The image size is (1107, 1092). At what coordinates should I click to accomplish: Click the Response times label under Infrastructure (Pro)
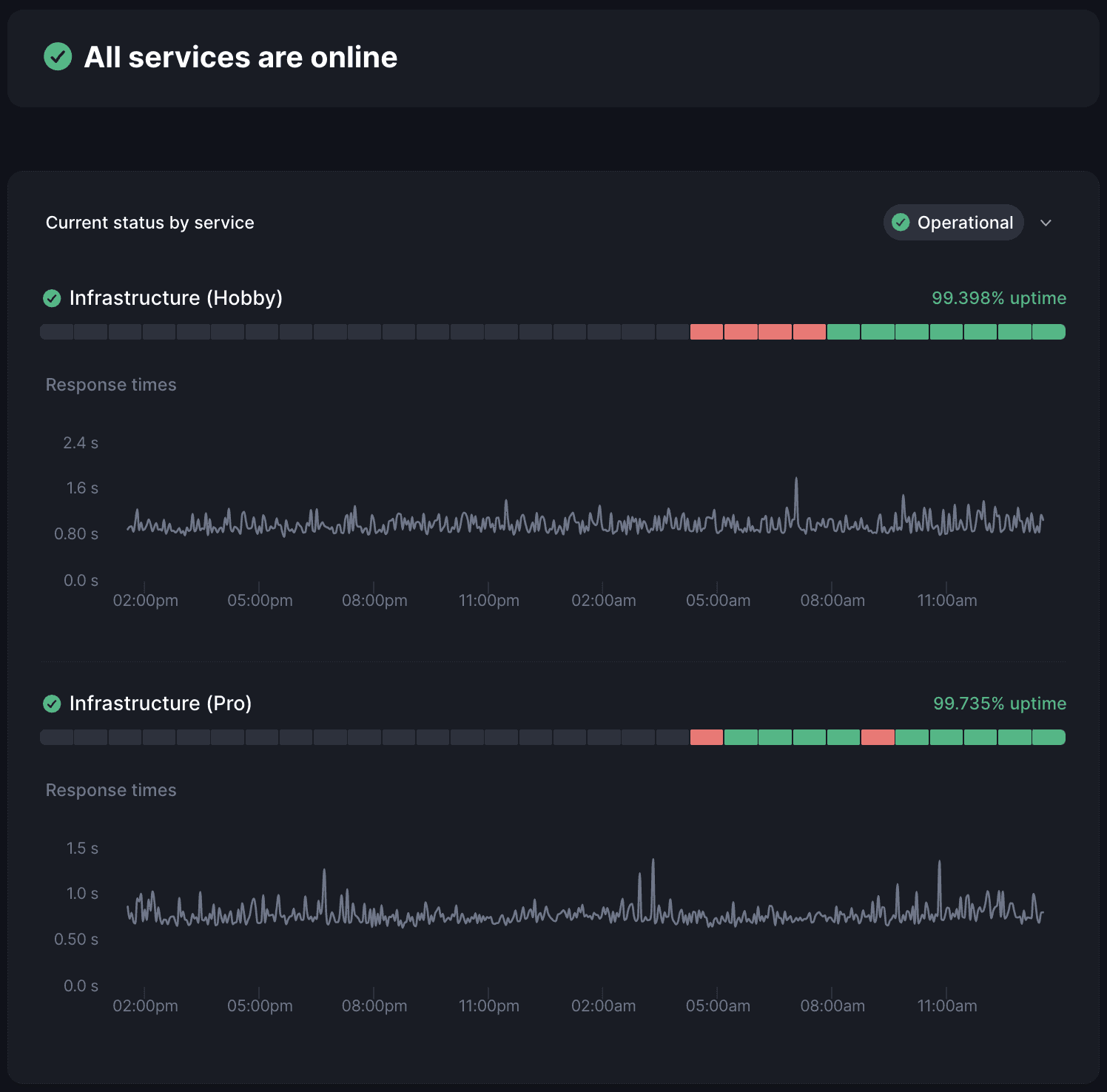point(111,790)
